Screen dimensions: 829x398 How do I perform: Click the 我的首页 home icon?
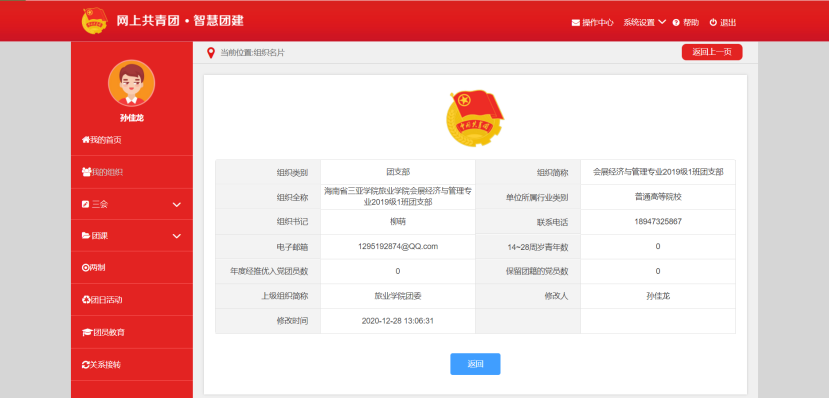(x=85, y=140)
